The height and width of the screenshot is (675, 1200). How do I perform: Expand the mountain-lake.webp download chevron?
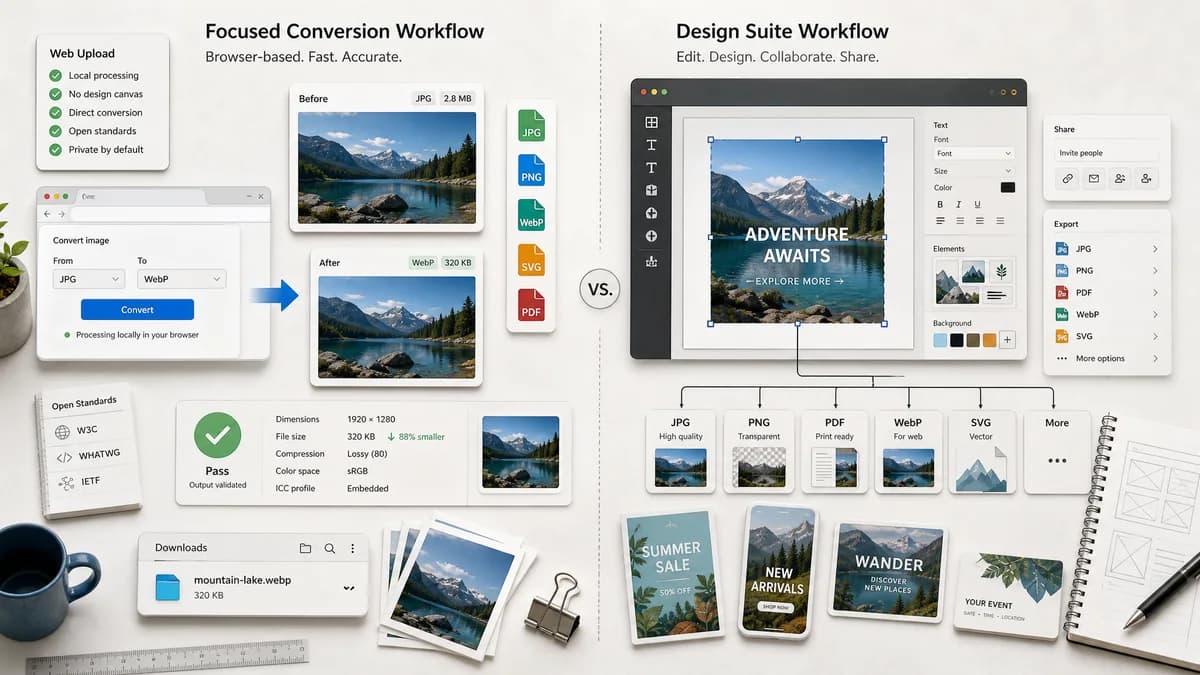(348, 588)
